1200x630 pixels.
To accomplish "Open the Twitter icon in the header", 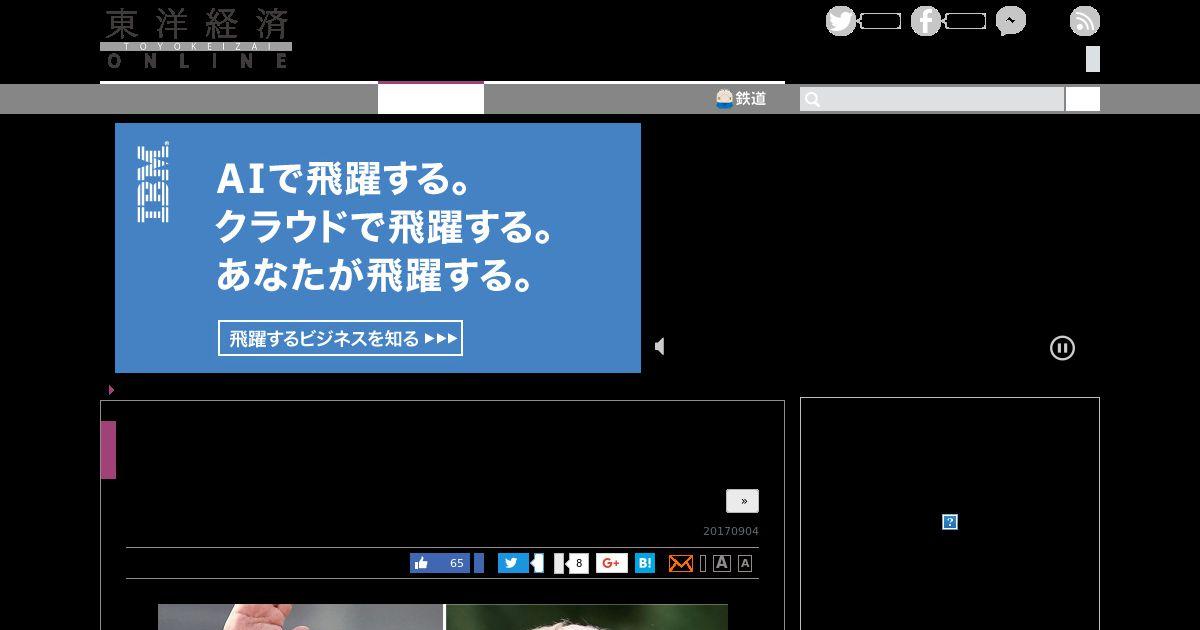I will coord(841,21).
